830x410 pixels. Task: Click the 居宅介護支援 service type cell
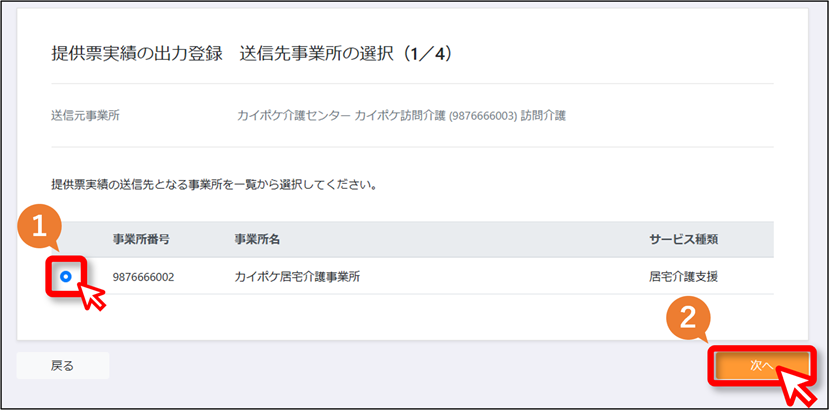coord(683,277)
